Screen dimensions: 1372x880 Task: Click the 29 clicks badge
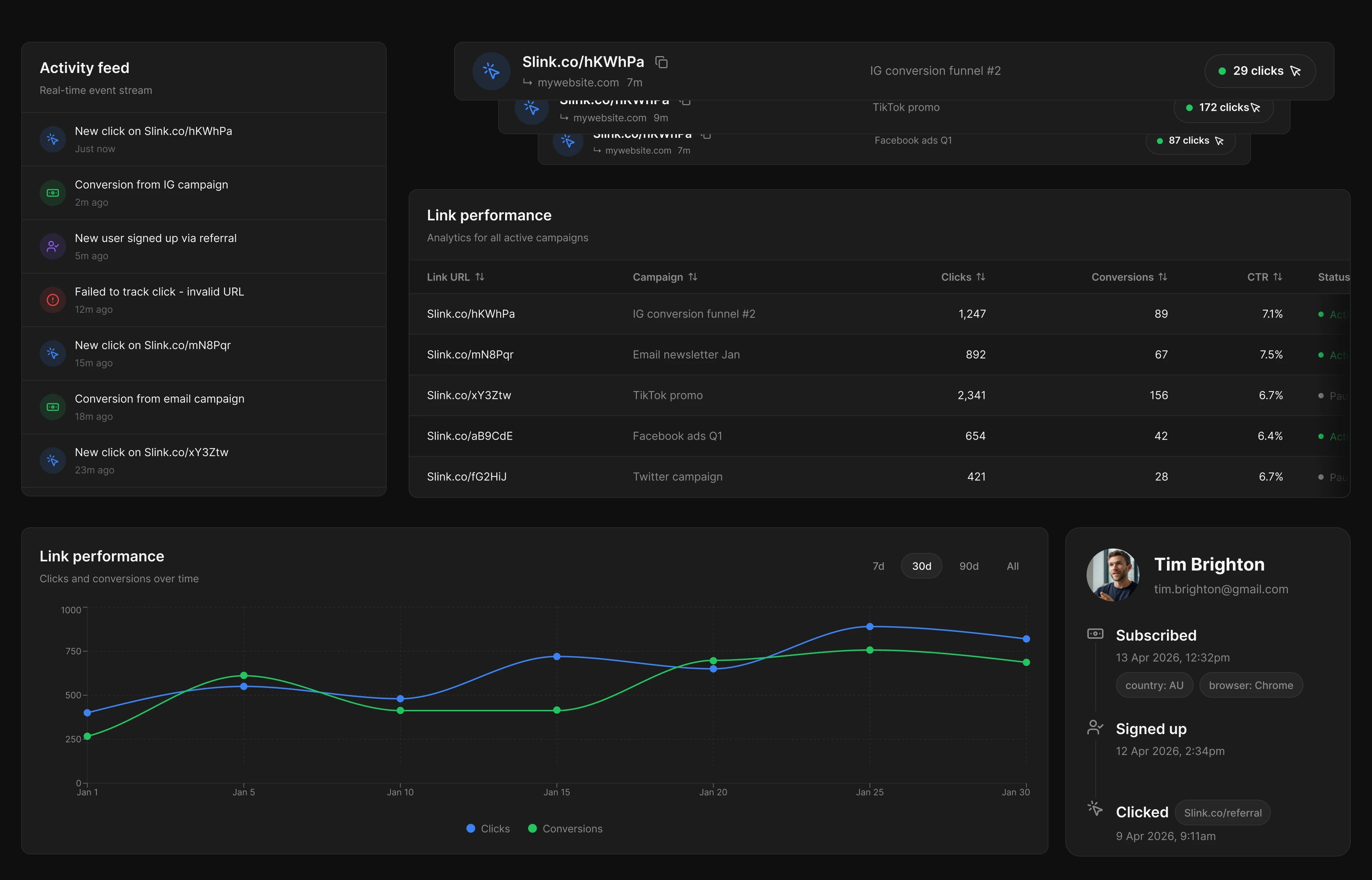click(1260, 71)
